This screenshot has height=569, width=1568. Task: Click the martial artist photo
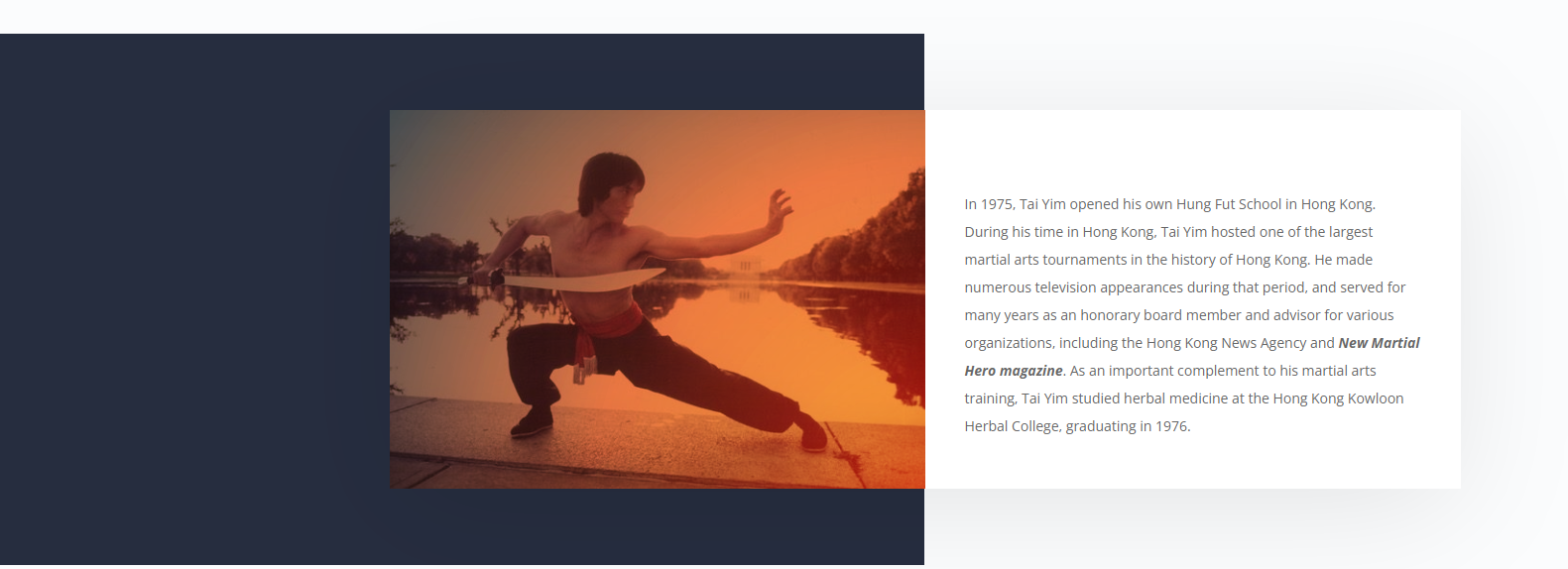(657, 298)
